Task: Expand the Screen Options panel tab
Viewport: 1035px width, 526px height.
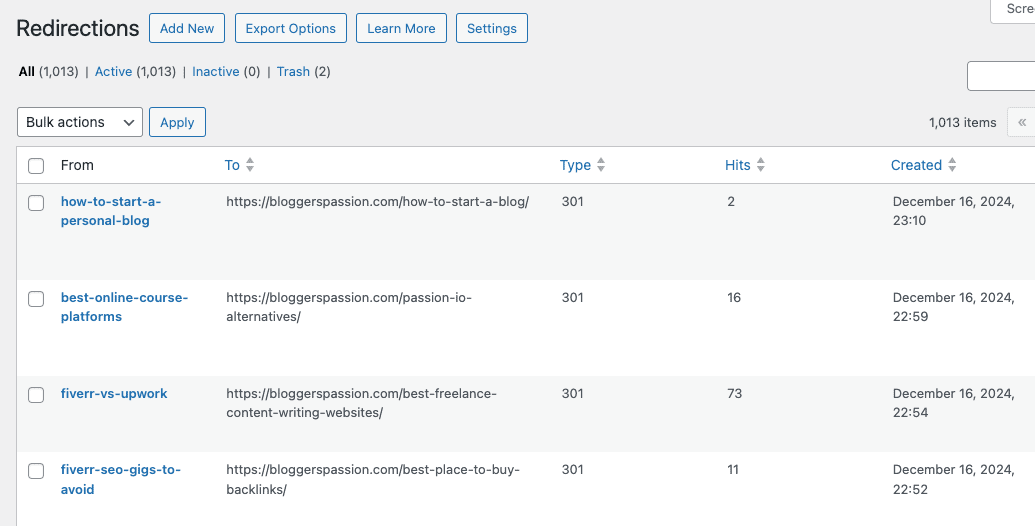Action: point(1015,9)
